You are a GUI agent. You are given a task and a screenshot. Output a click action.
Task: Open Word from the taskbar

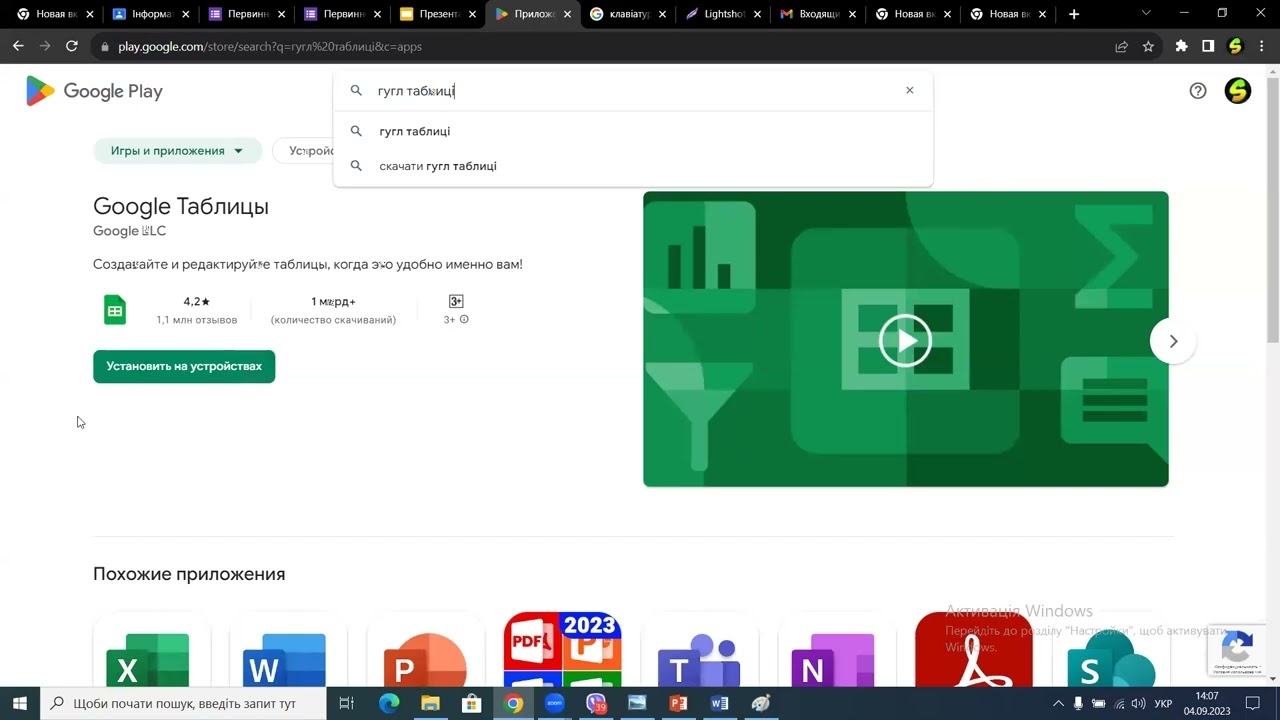(x=719, y=703)
